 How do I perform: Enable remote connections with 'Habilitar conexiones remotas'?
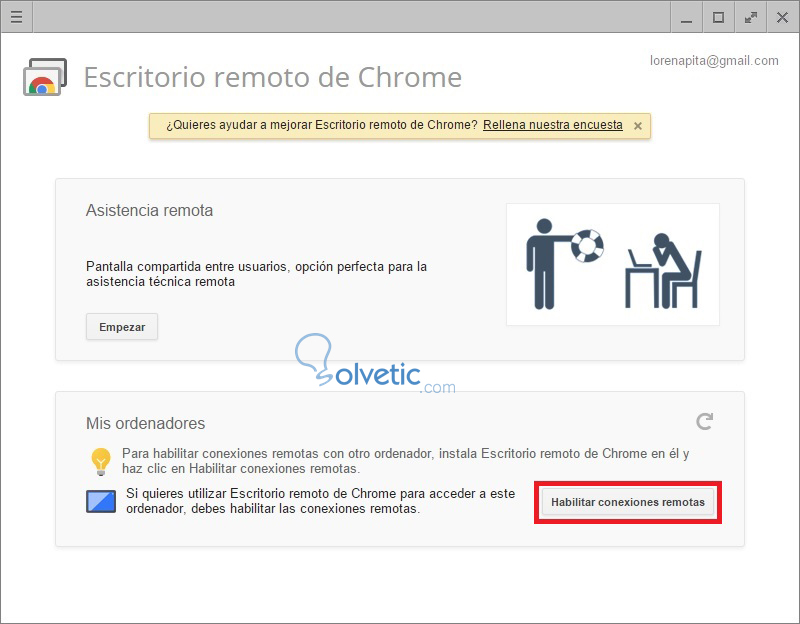coord(628,502)
